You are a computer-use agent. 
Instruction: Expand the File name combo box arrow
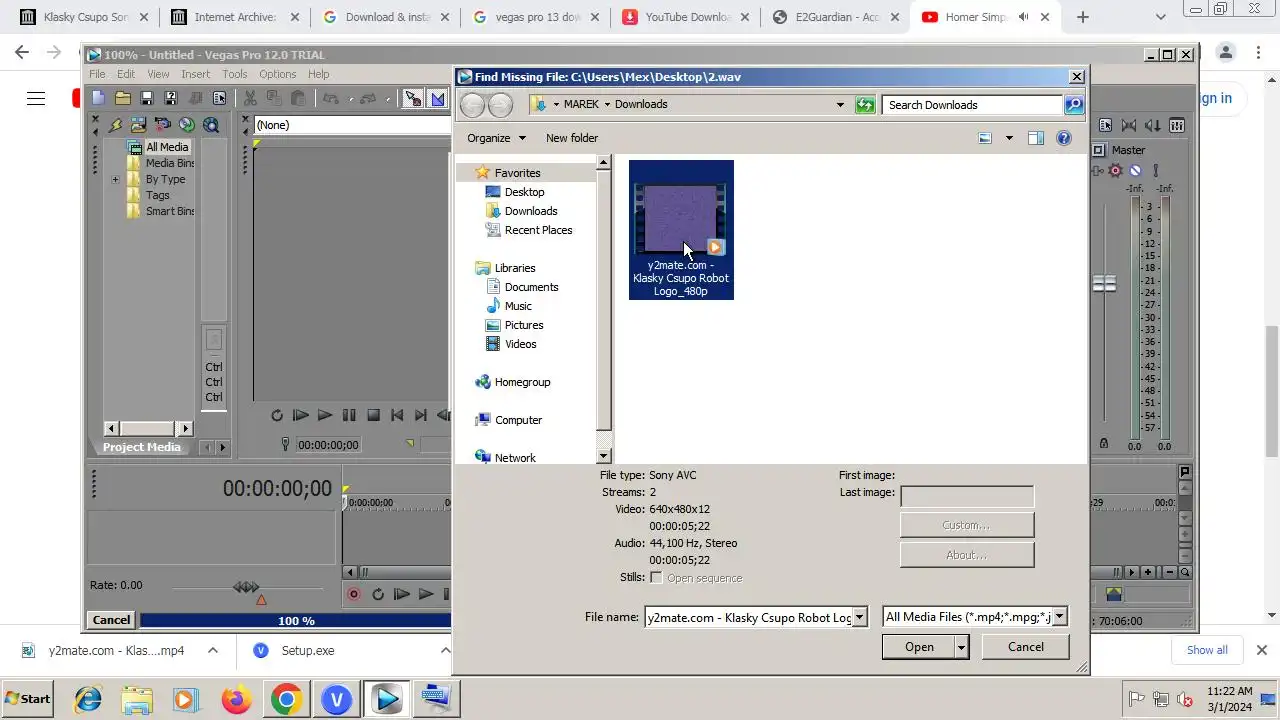[x=859, y=617]
